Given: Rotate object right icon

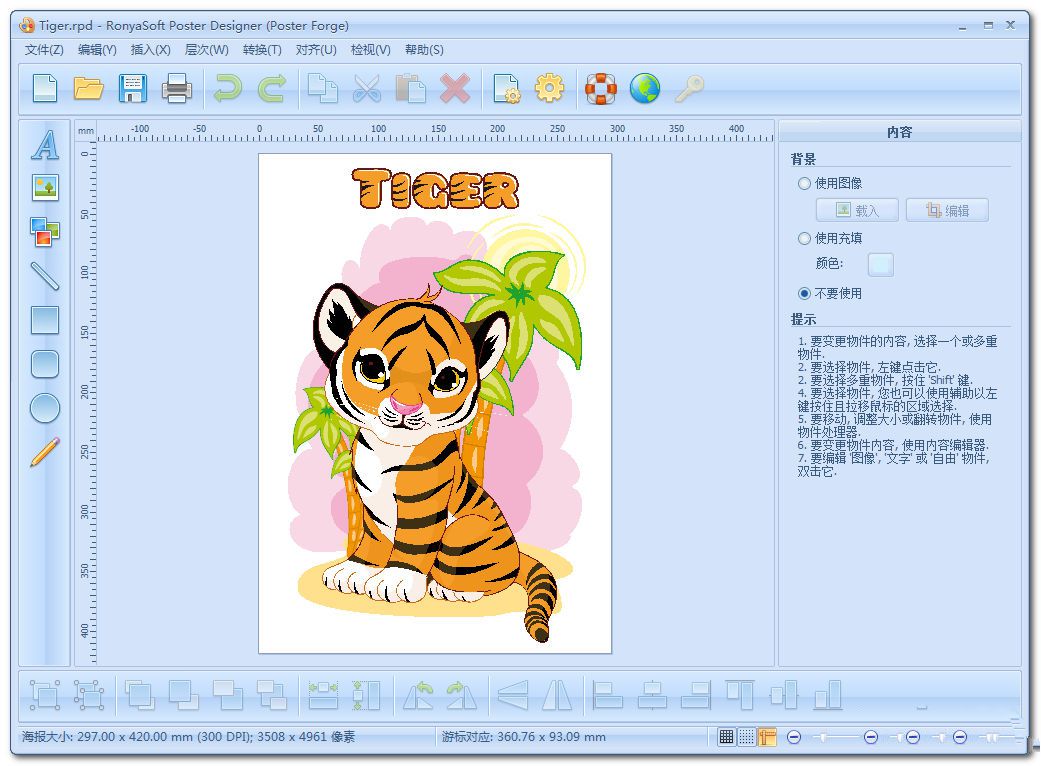Looking at the screenshot, I should [461, 695].
